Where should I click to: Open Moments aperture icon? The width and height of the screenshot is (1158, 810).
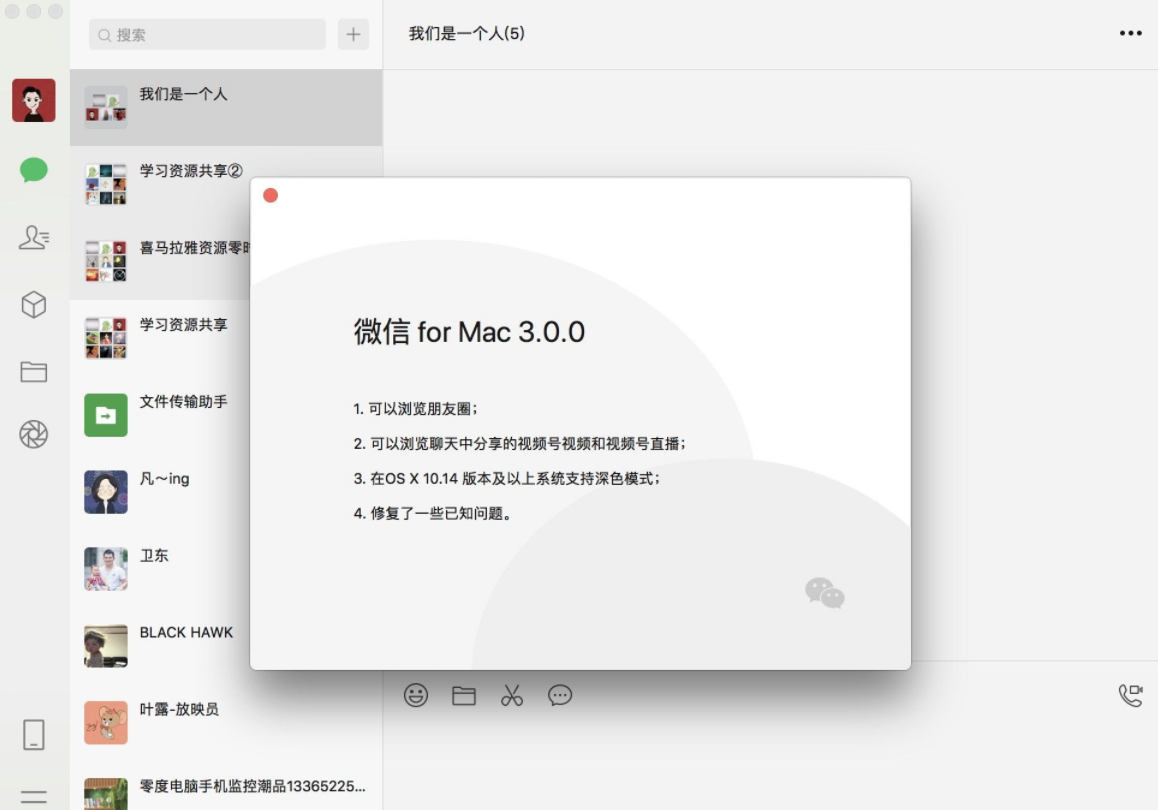pos(33,434)
